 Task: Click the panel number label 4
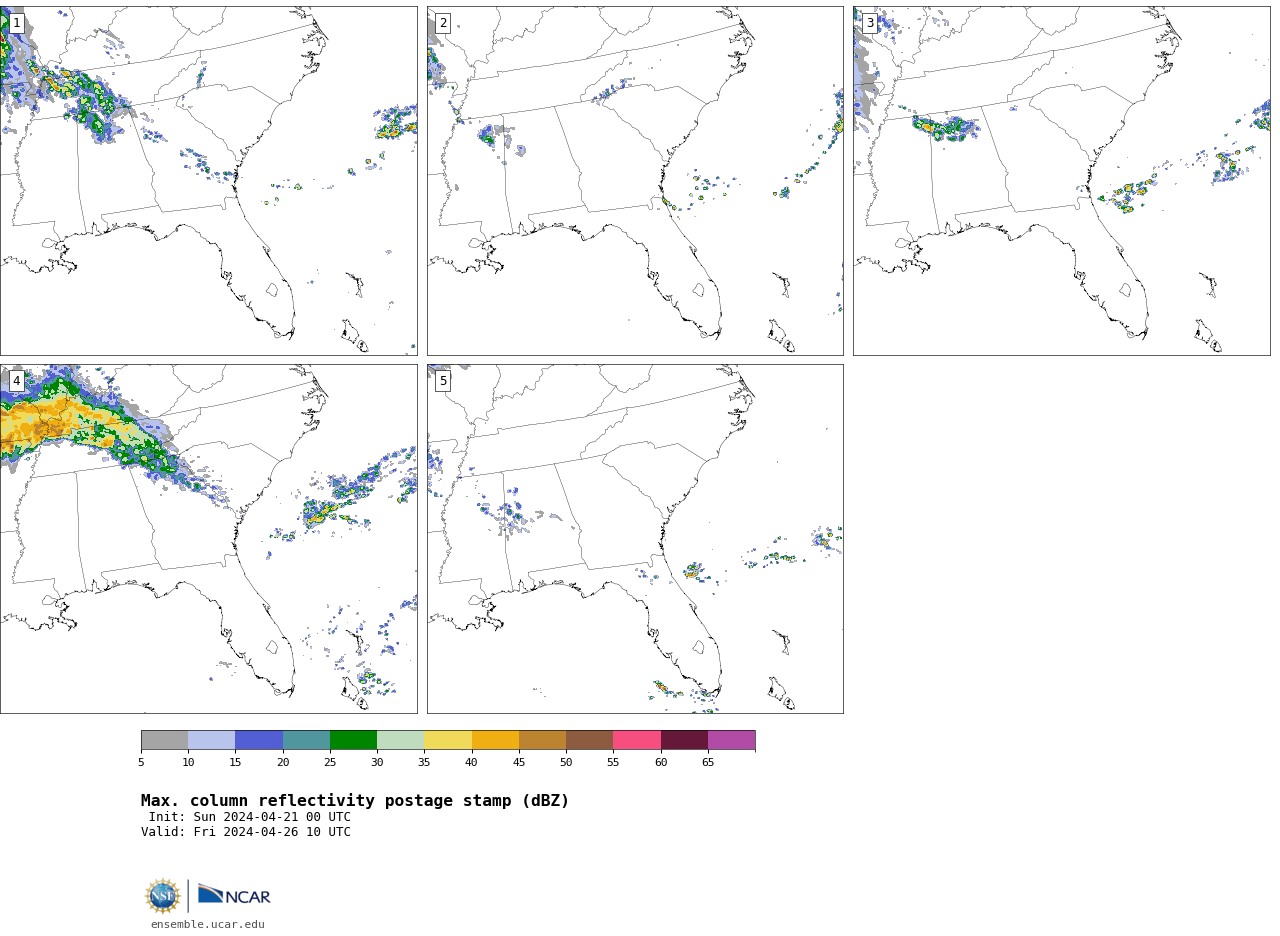click(16, 381)
